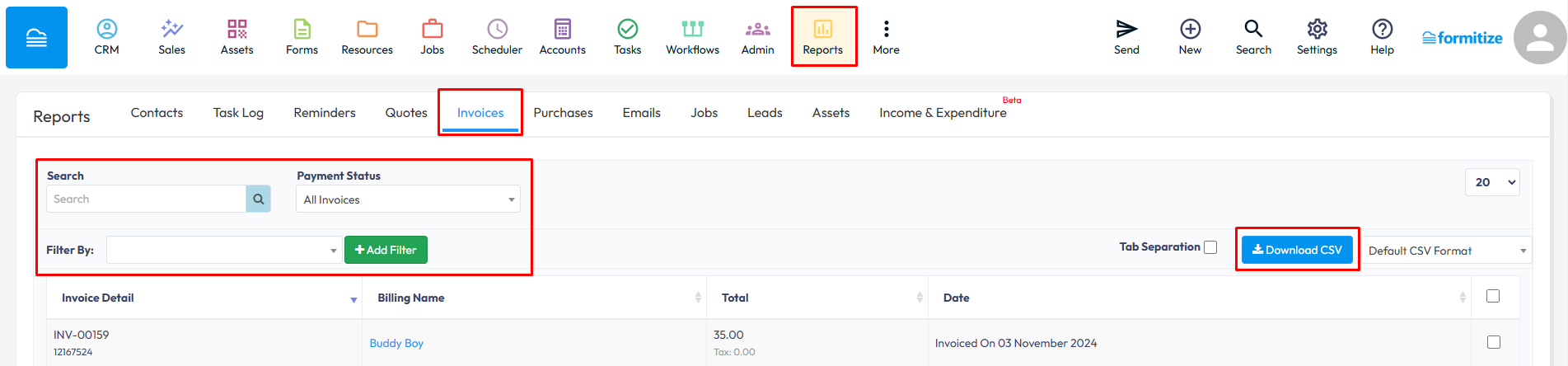
Task: Switch to the Jobs report tab
Action: [704, 113]
